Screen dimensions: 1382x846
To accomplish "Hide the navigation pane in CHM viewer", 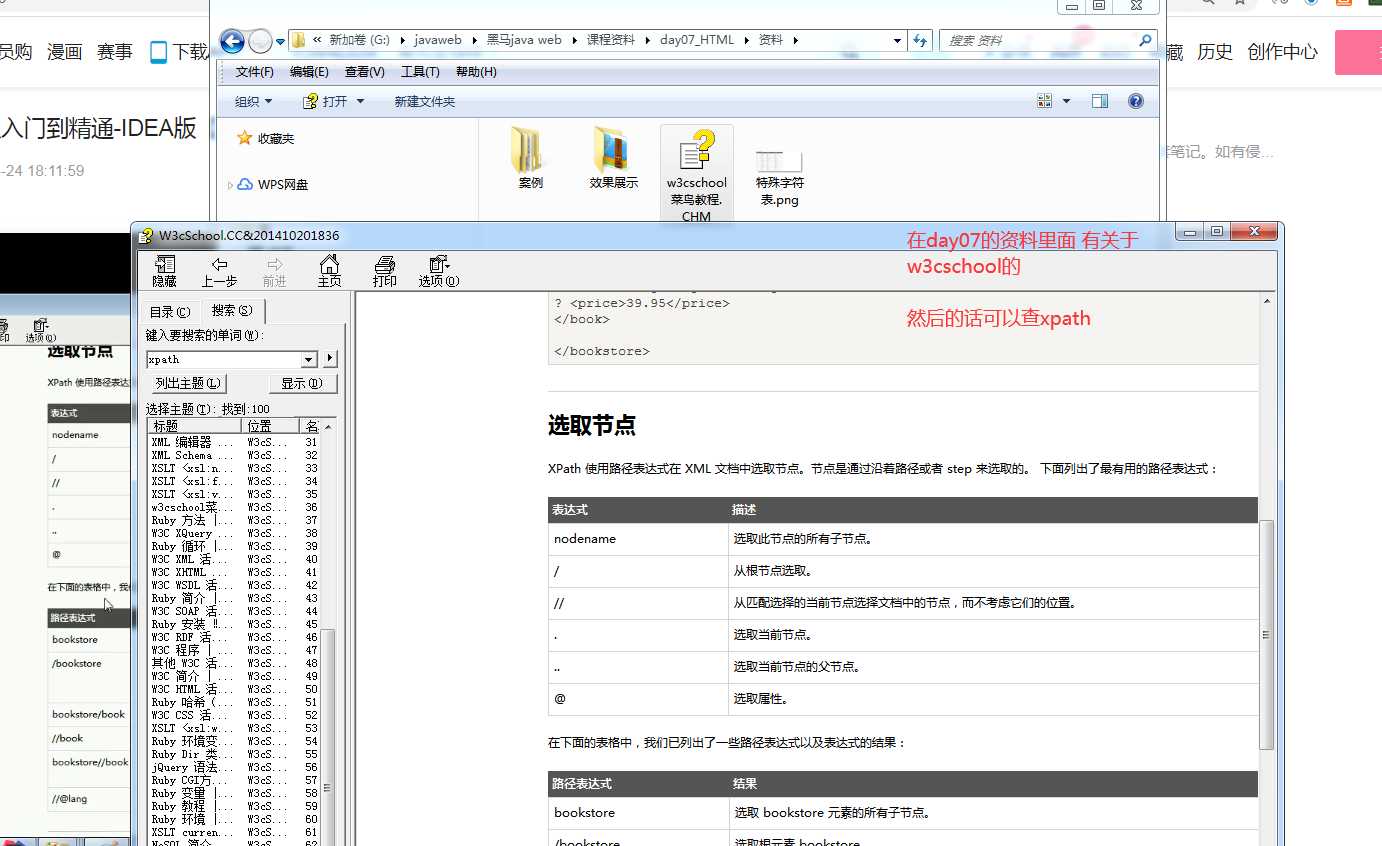I will coord(164,271).
